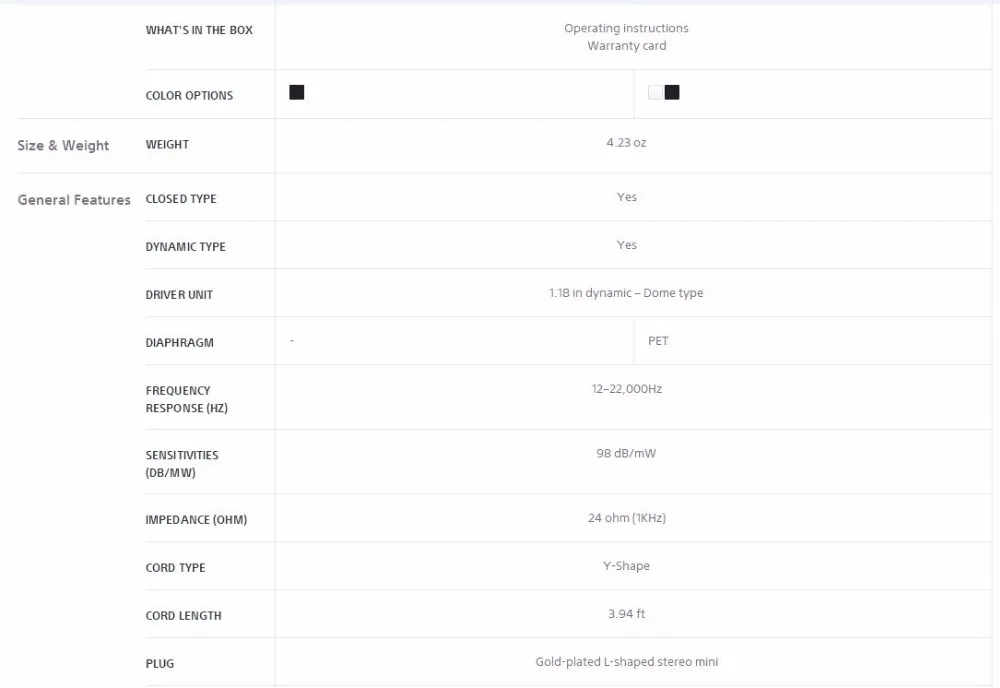Click the Size & Weight section heading
The image size is (1000, 688).
[x=63, y=145]
